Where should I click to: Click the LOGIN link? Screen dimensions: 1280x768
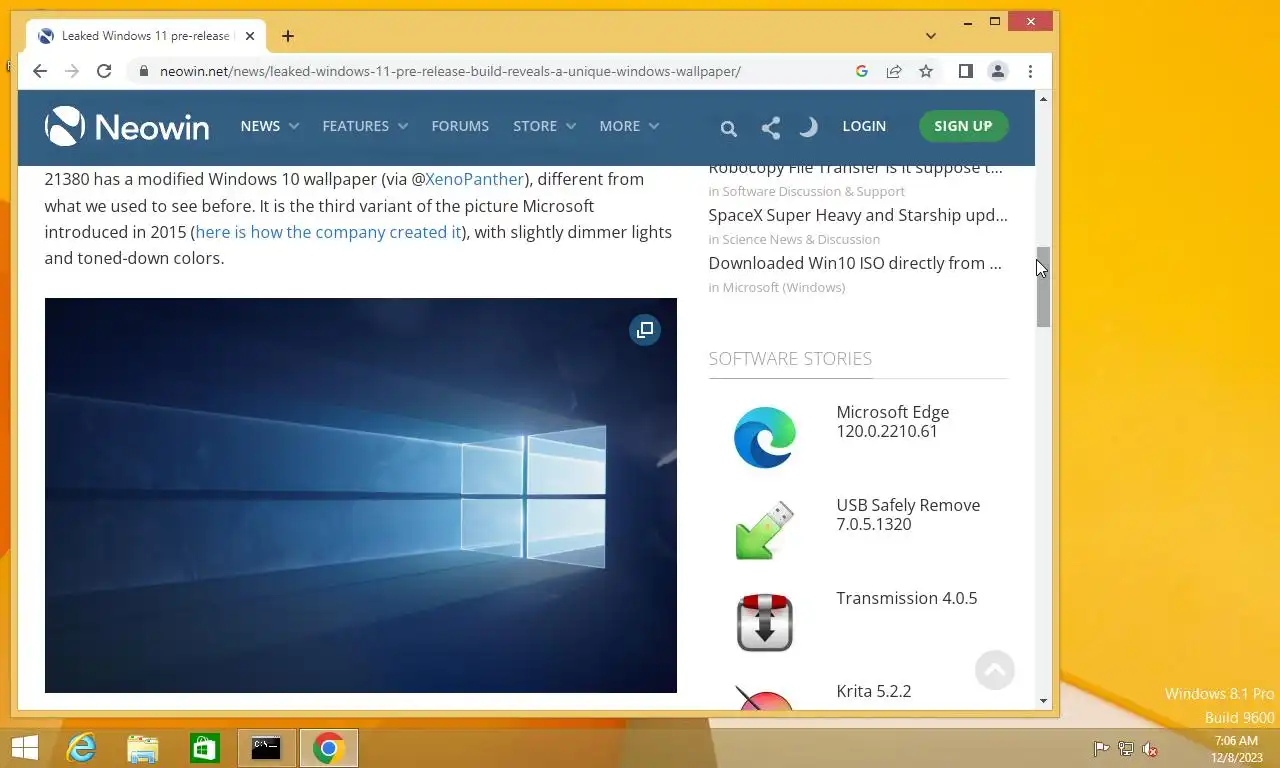(864, 126)
